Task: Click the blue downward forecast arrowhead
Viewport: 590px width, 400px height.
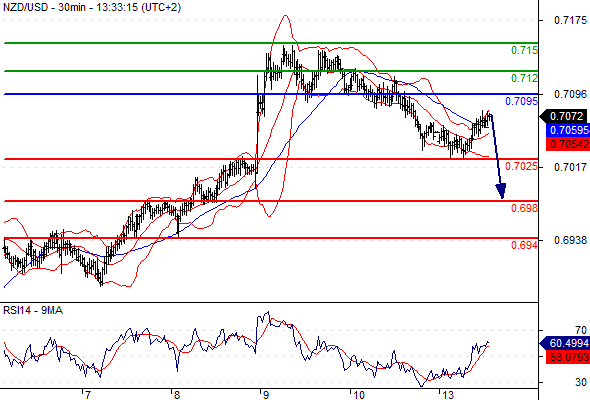Action: (x=501, y=191)
